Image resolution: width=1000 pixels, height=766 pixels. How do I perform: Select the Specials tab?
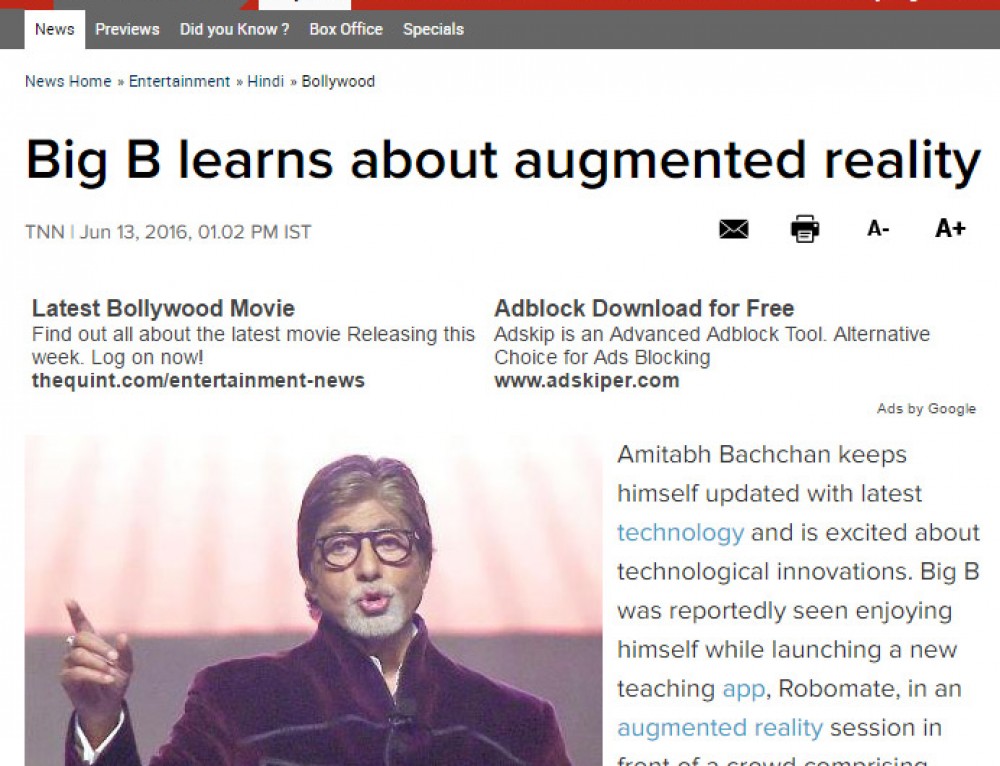pyautogui.click(x=433, y=29)
